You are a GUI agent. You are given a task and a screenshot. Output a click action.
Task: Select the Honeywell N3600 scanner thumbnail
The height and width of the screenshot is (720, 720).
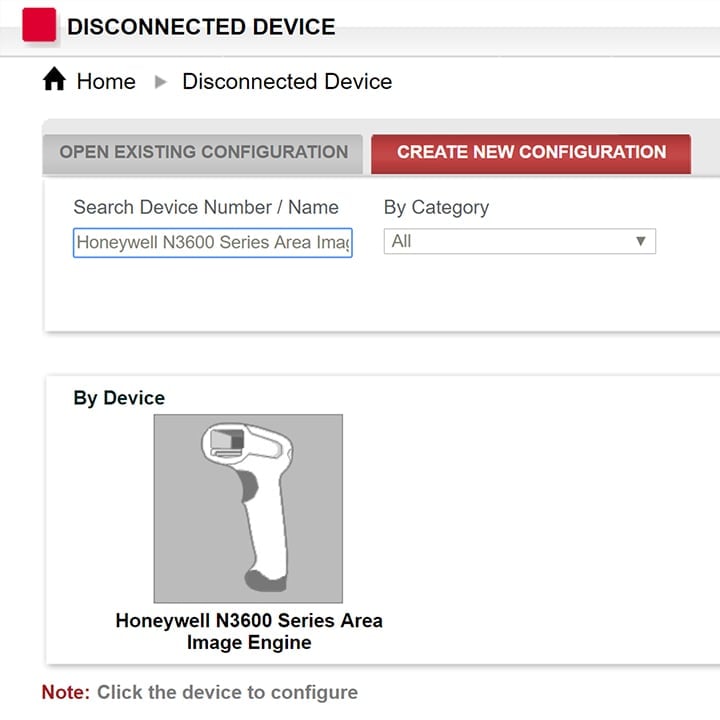coord(248,508)
